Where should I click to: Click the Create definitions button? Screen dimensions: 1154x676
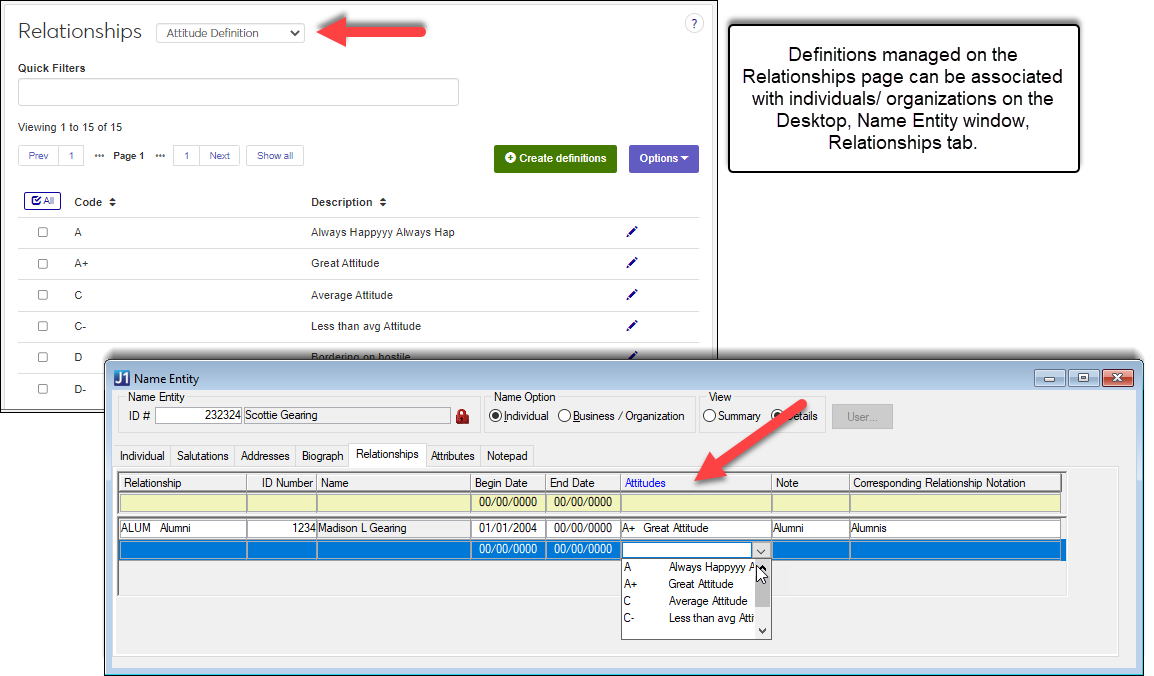(555, 158)
